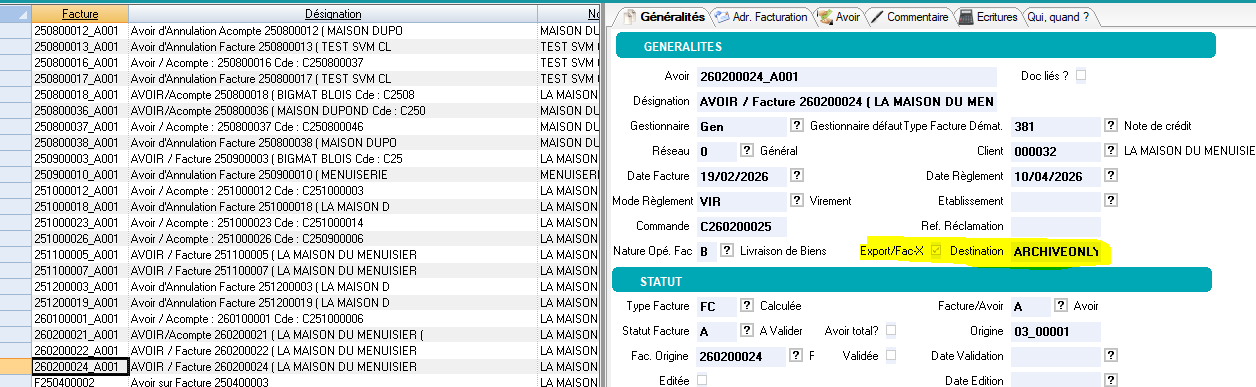Viewport: 1256px width, 387px height.
Task: Click the Date Règlement field 10/04/2026
Action: click(1056, 177)
